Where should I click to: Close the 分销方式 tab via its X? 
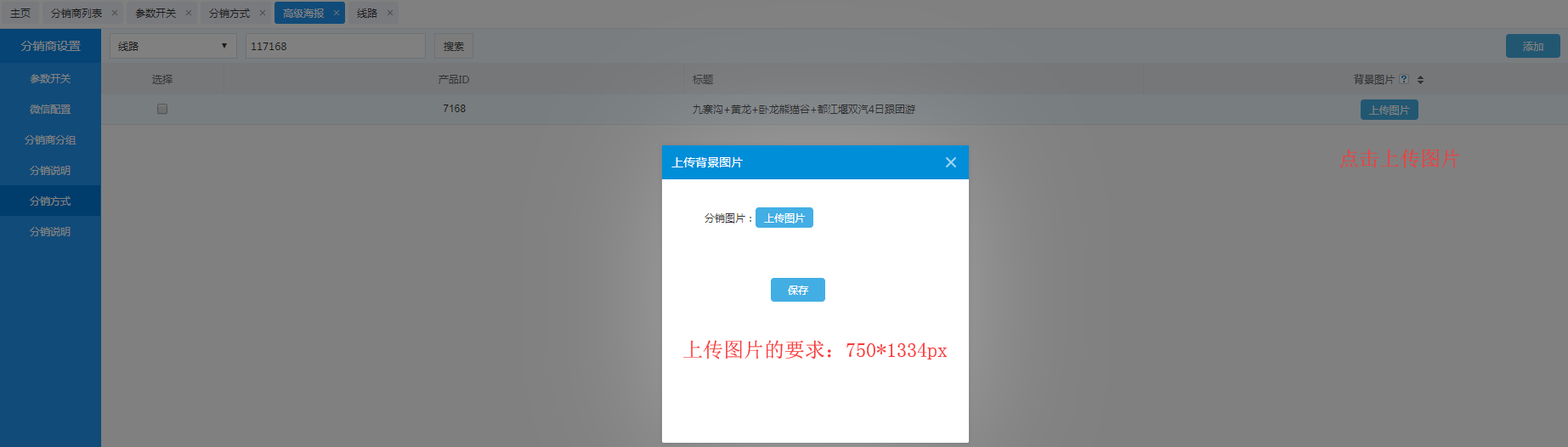click(x=263, y=13)
